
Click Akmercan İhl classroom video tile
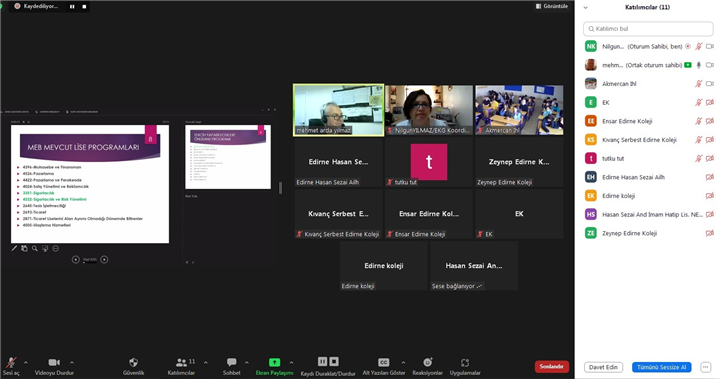519,110
